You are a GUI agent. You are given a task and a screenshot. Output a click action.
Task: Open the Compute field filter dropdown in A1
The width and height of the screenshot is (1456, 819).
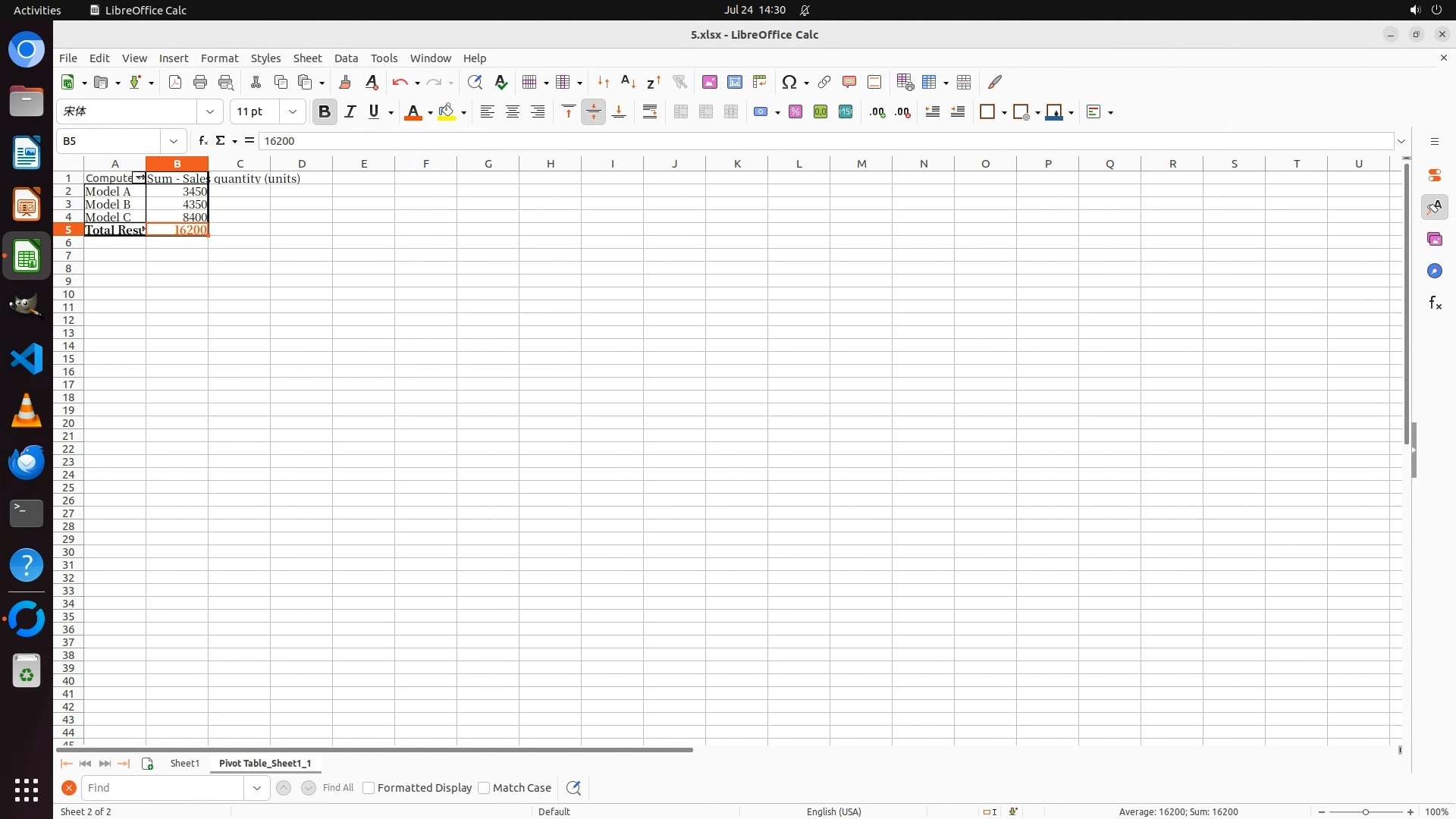[140, 177]
